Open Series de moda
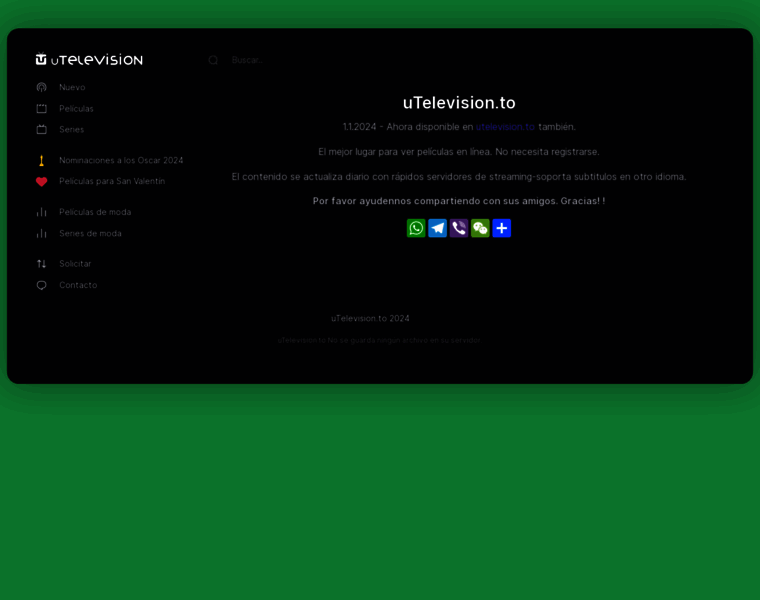This screenshot has width=760, height=600. pyautogui.click(x=90, y=233)
